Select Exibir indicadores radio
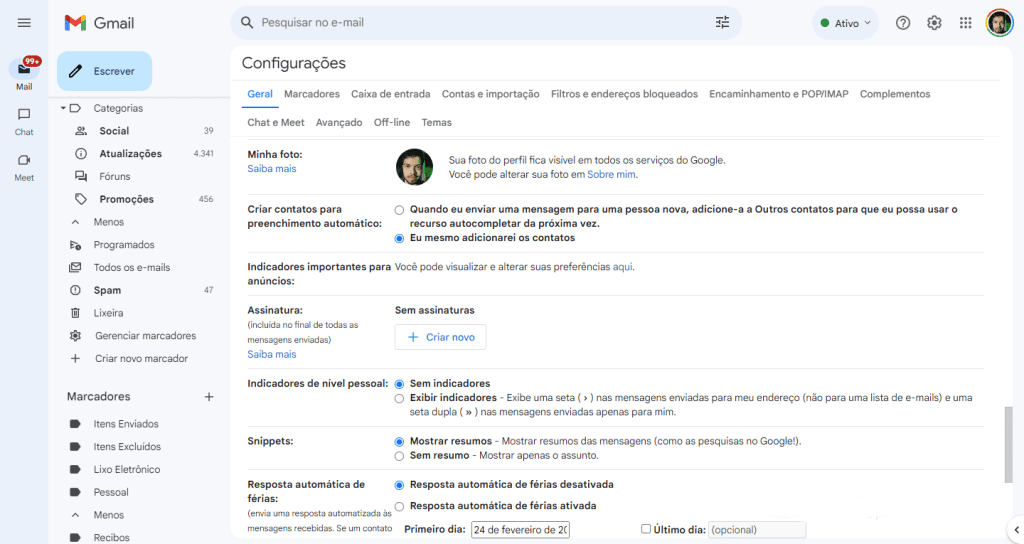1024x544 pixels. click(399, 398)
